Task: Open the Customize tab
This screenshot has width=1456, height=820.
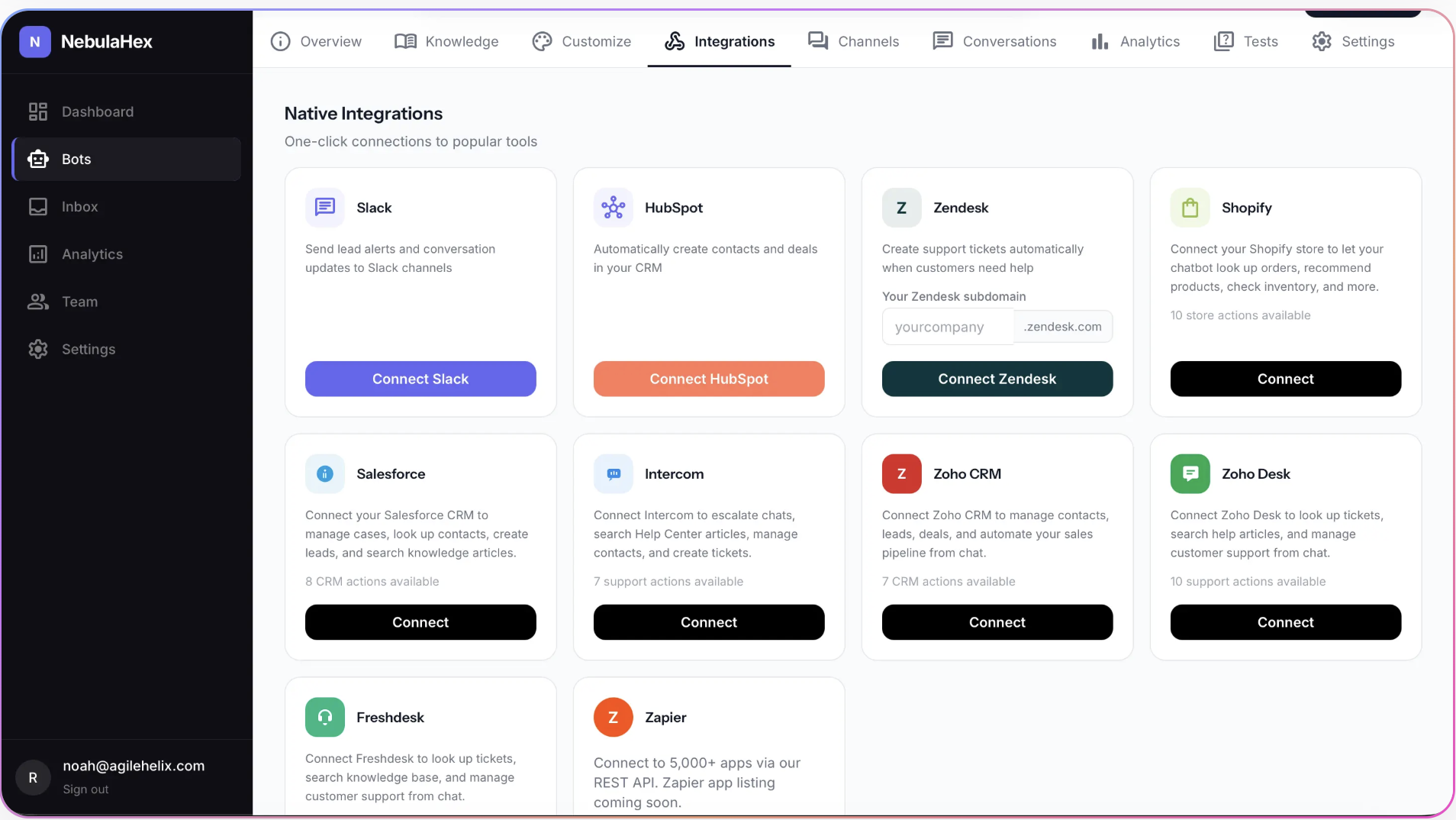Action: click(x=582, y=41)
